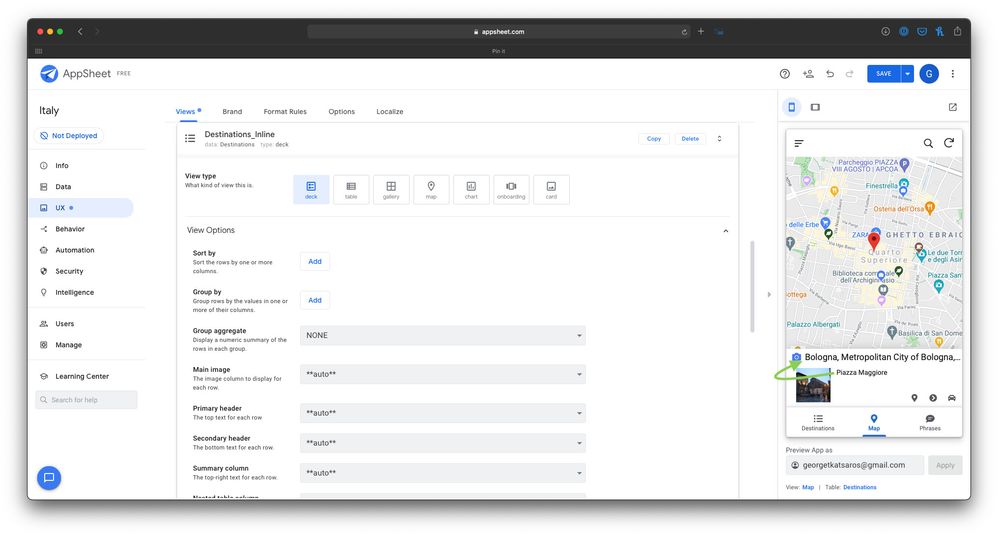
Task: Click the Search for help field
Action: click(87, 400)
